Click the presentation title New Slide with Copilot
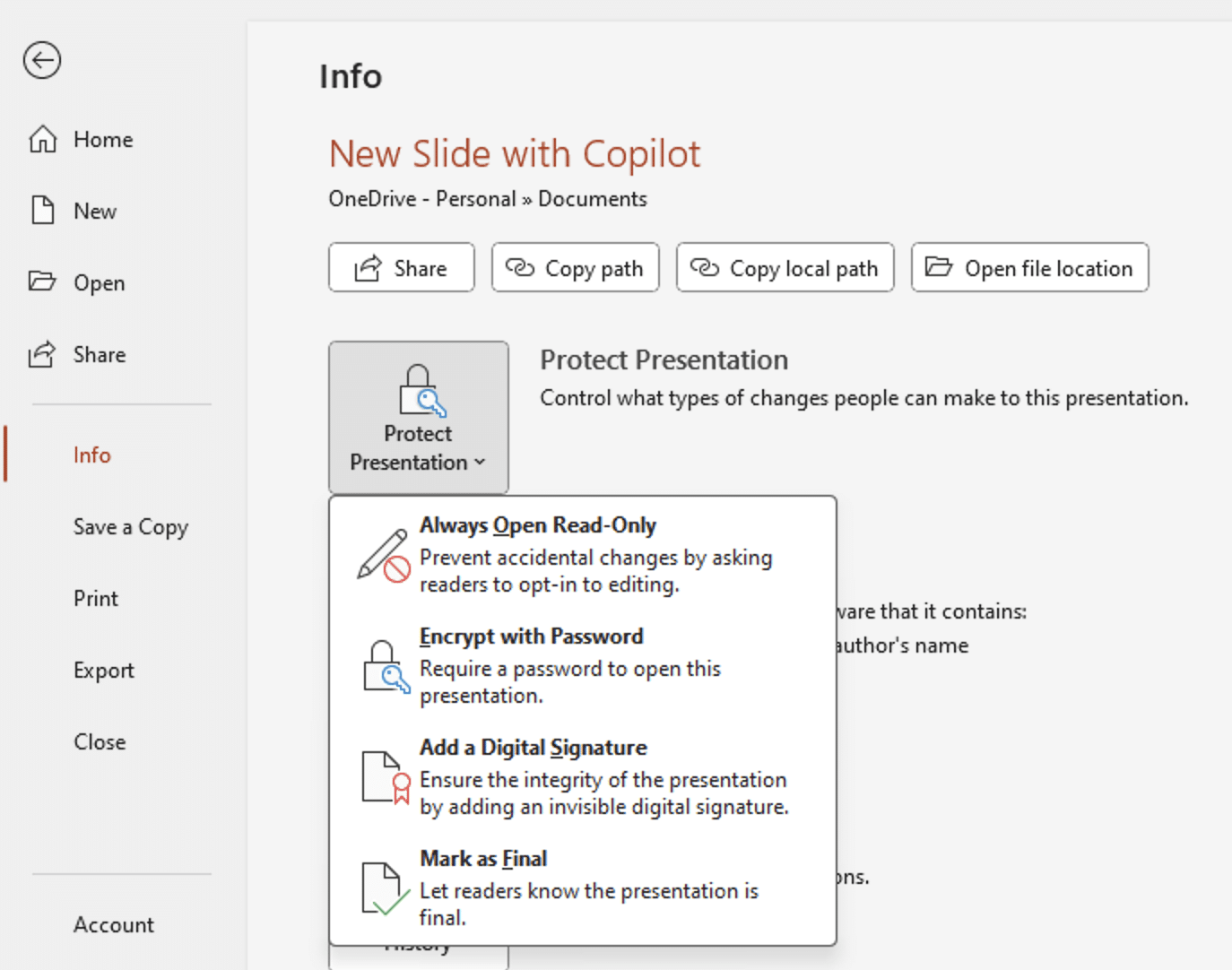 click(x=515, y=154)
